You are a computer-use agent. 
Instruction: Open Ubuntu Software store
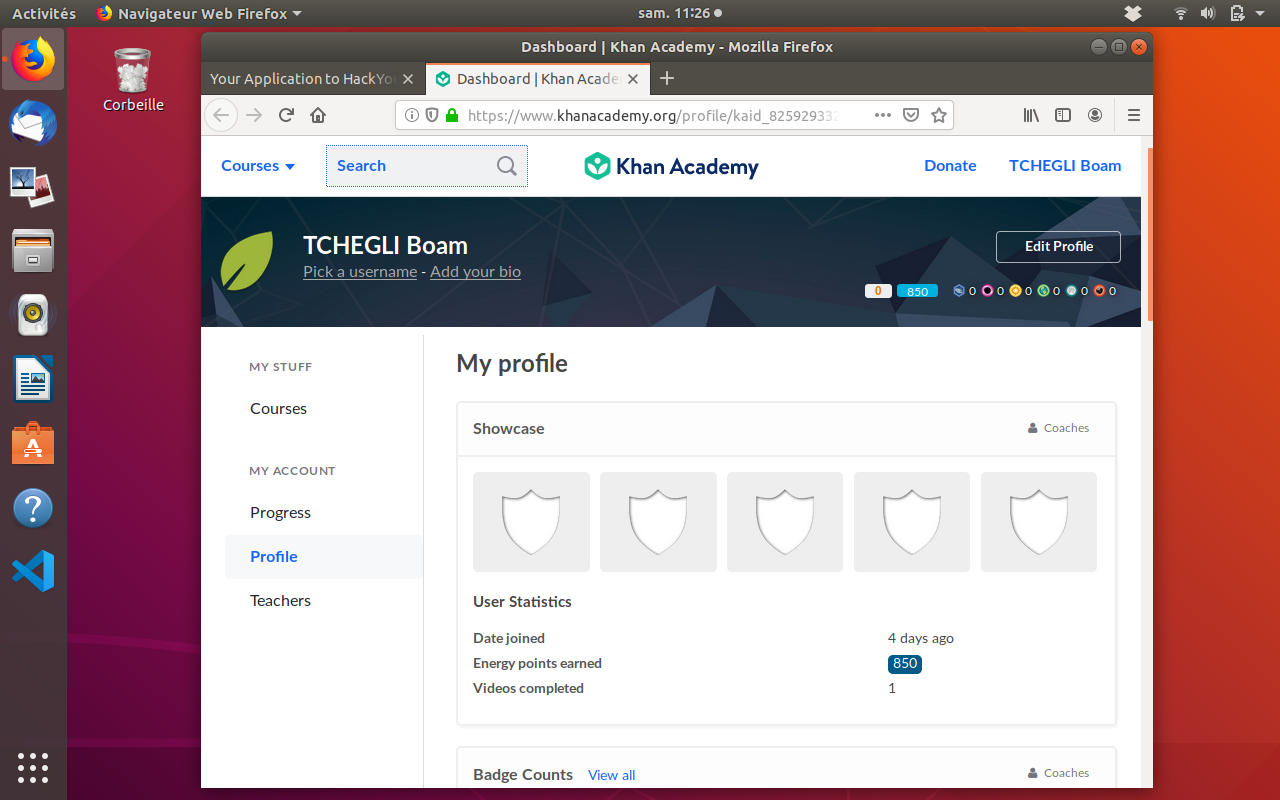(x=33, y=443)
